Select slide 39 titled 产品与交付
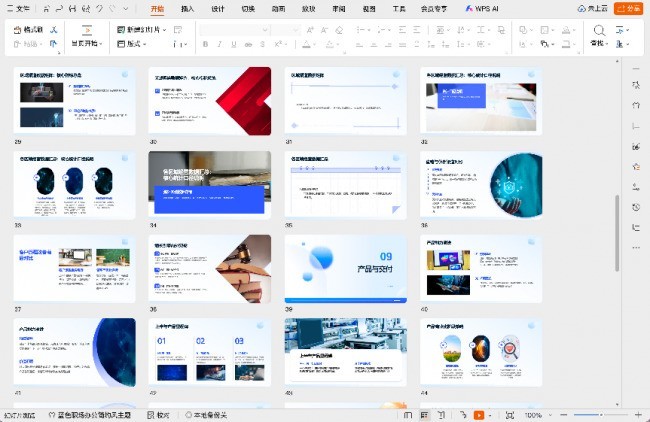The height and width of the screenshot is (422, 650). pyautogui.click(x=345, y=269)
